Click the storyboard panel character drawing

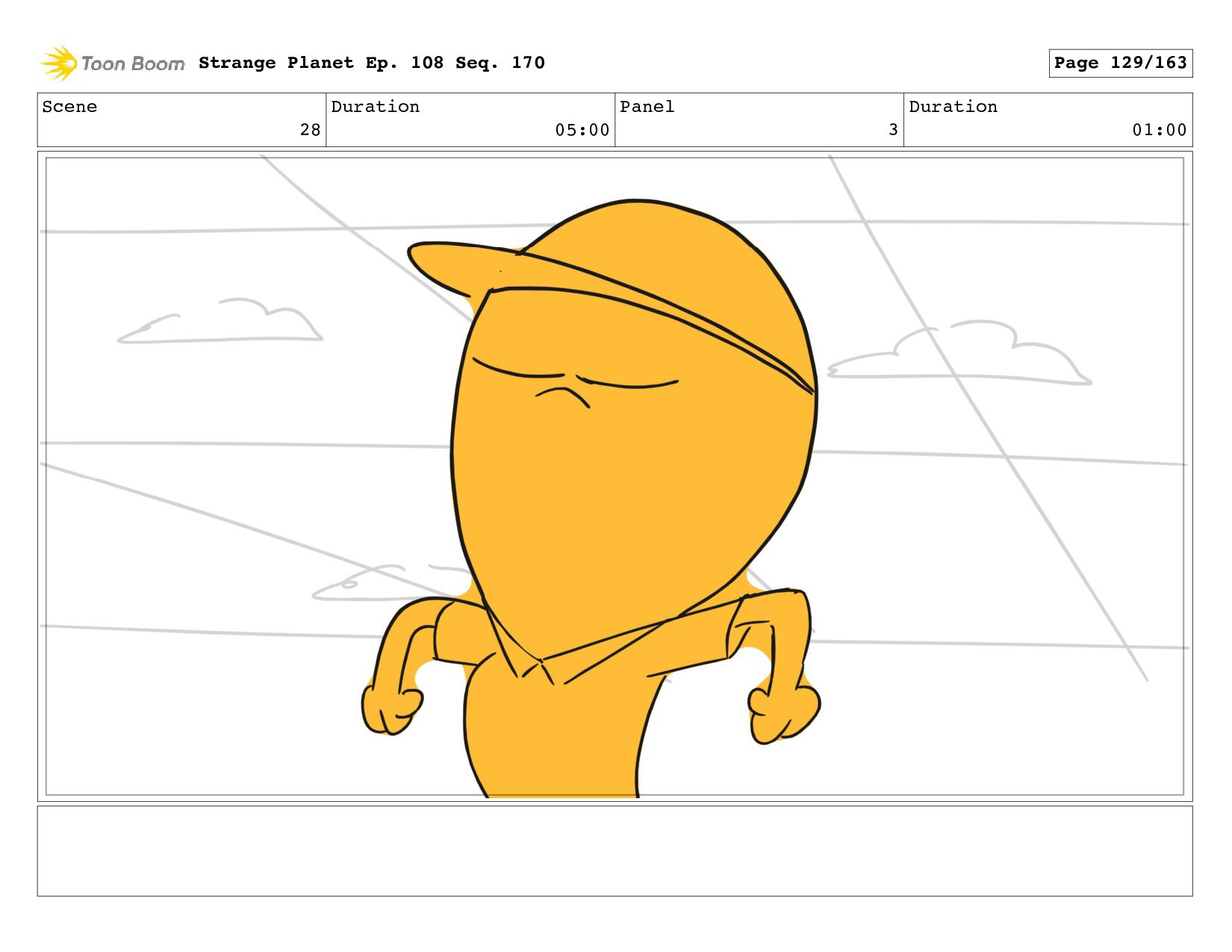pyautogui.click(x=591, y=499)
